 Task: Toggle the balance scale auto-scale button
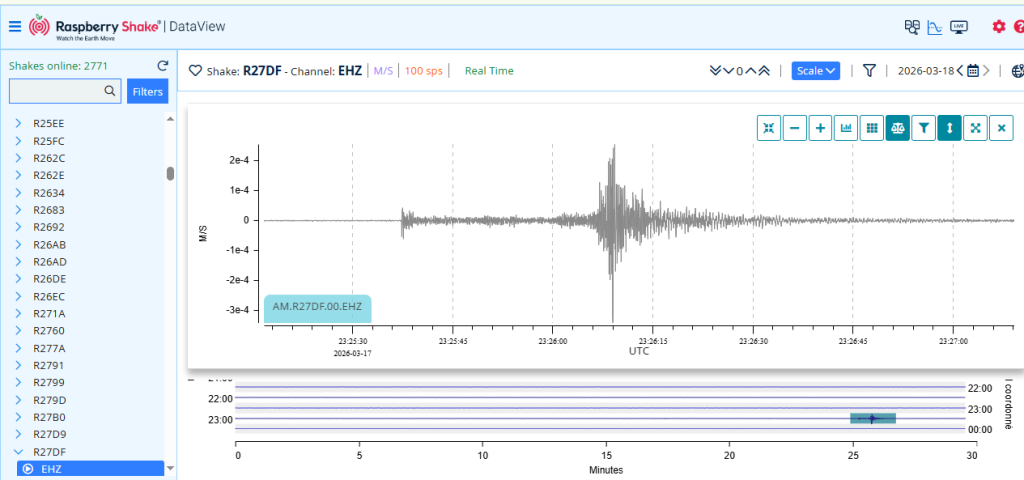pyautogui.click(x=897, y=128)
